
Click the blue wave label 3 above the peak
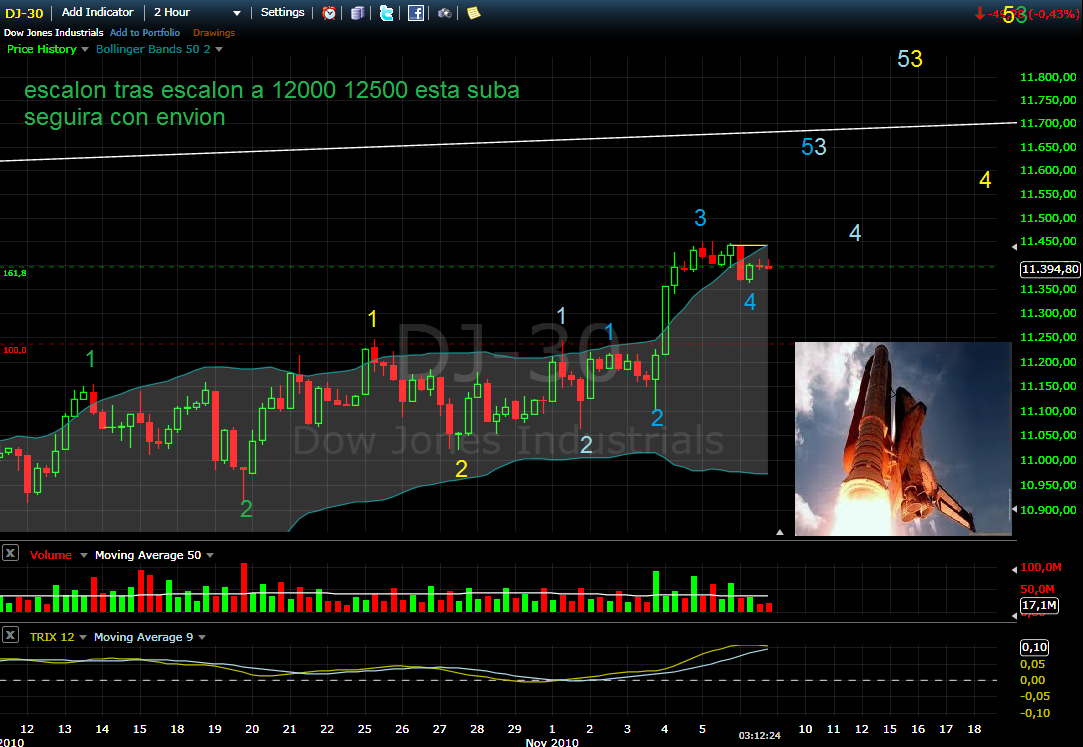(700, 218)
